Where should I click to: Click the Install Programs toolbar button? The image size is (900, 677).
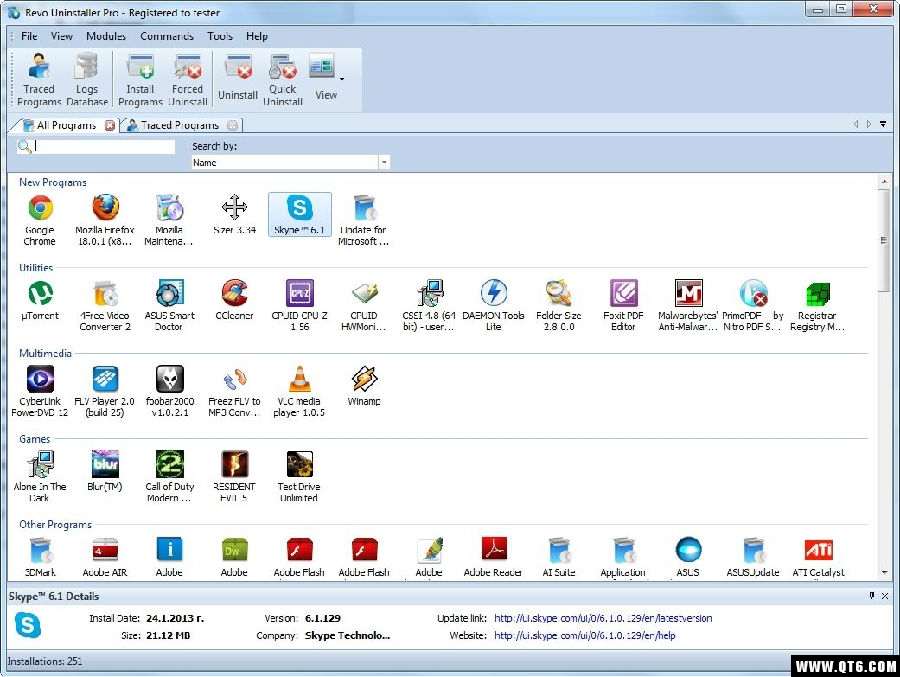141,79
